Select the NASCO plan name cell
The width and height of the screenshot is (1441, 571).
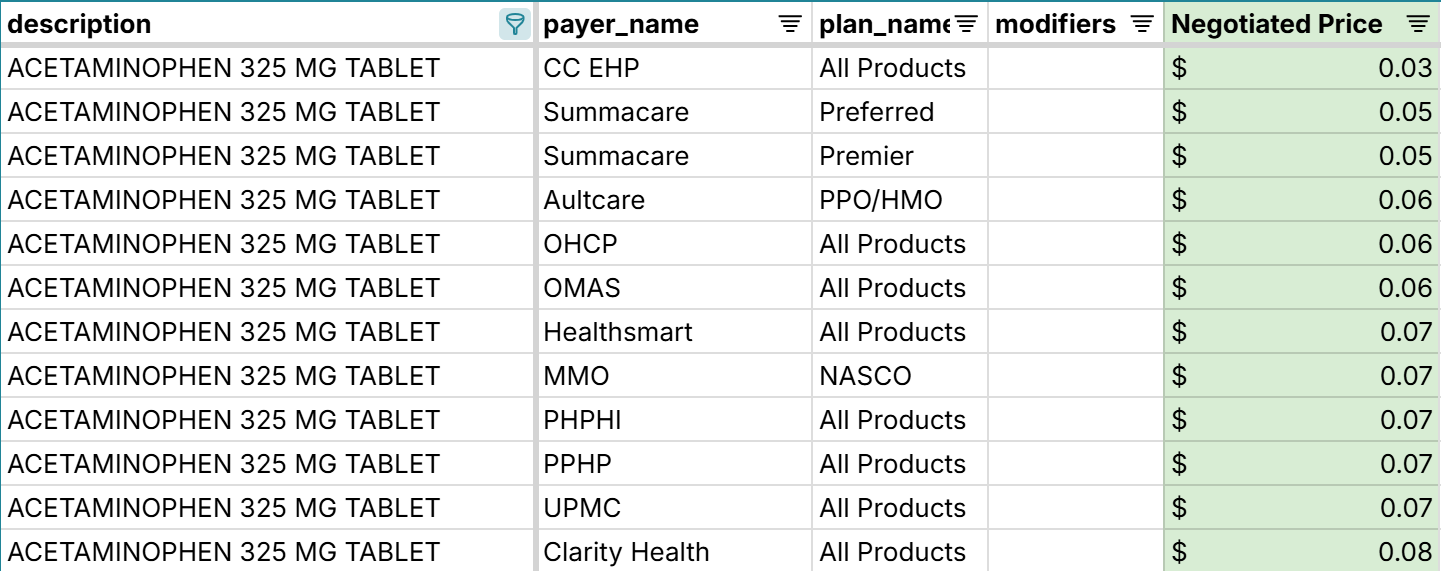pyautogui.click(x=866, y=376)
